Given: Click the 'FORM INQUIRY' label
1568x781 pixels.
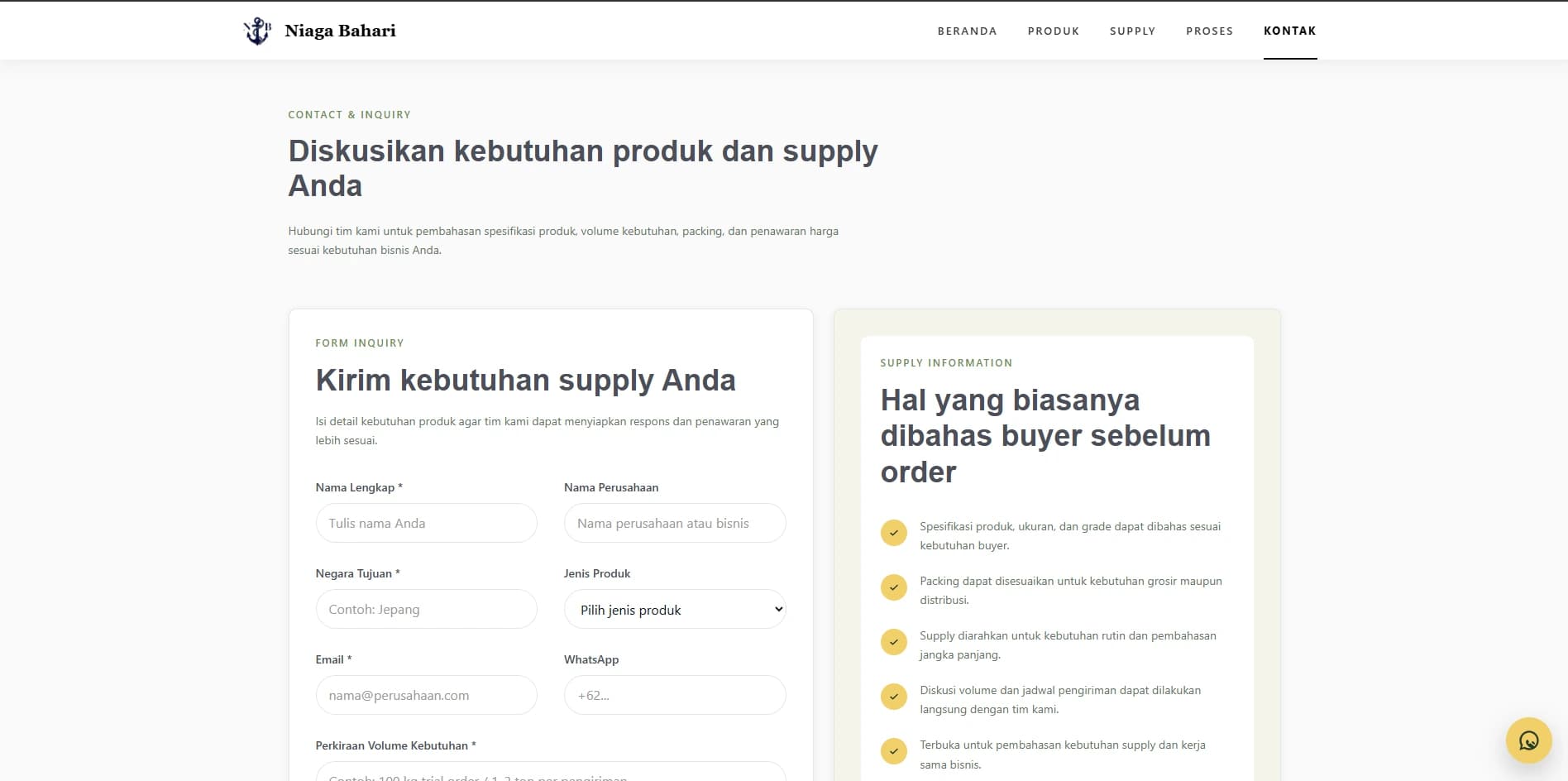Looking at the screenshot, I should click(x=360, y=343).
